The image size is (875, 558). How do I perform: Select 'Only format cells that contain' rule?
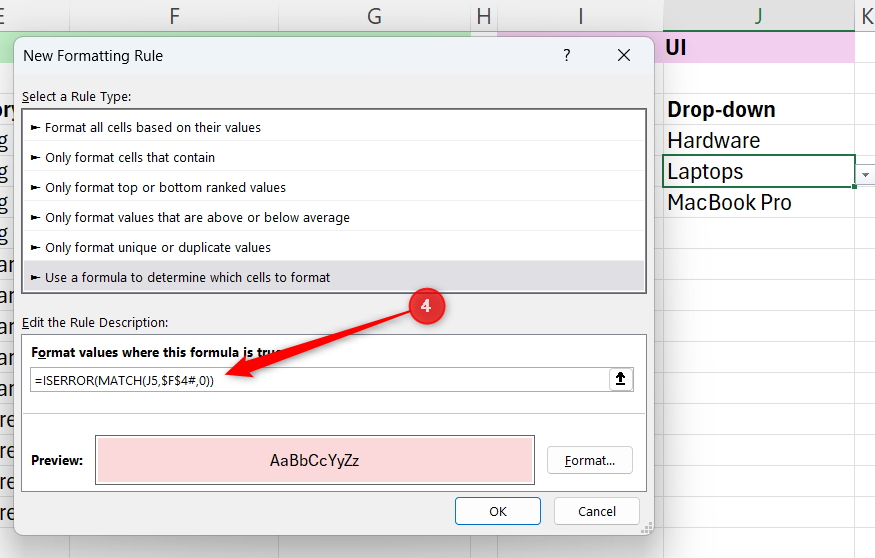tap(334, 157)
